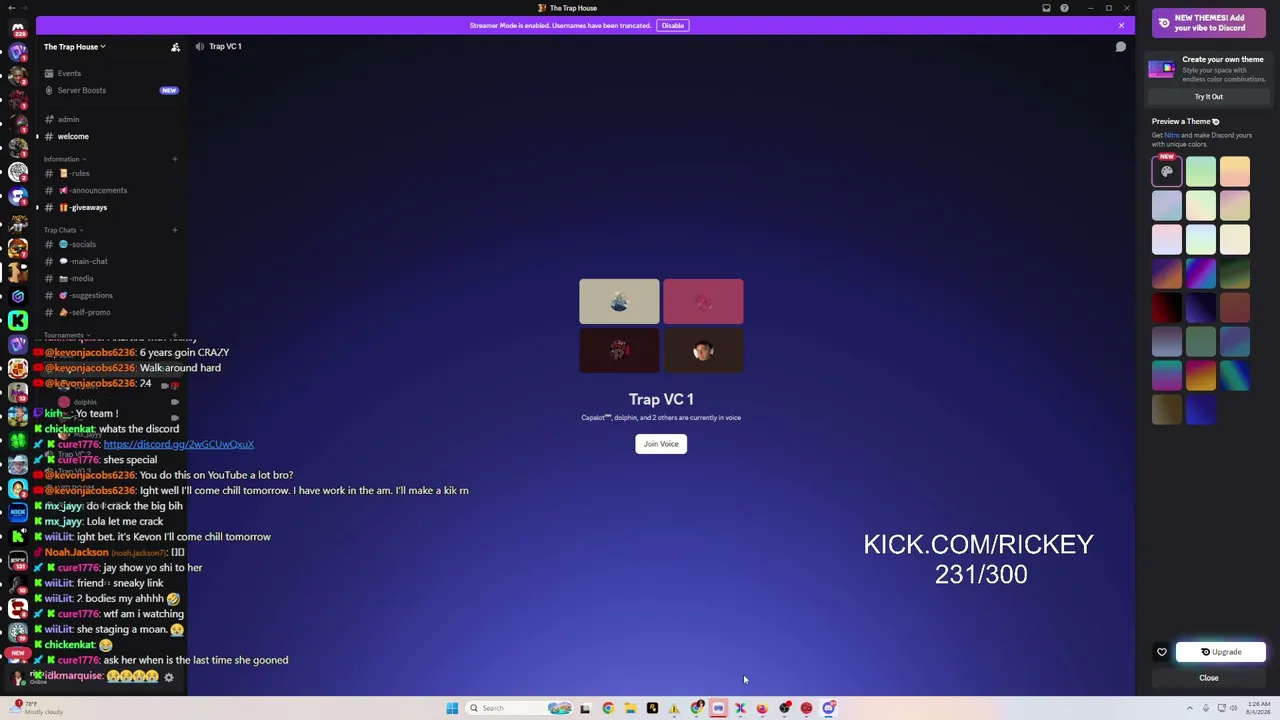Open the rules channel
Screen dimensions: 1280x720
pos(110,173)
